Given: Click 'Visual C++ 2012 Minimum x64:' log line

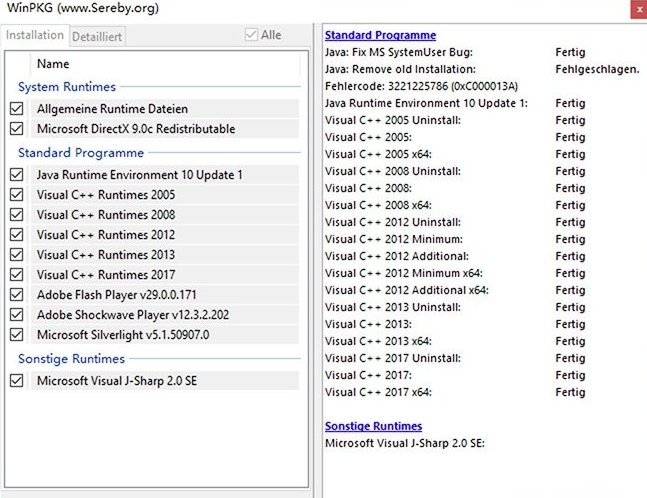Looking at the screenshot, I should tap(404, 273).
